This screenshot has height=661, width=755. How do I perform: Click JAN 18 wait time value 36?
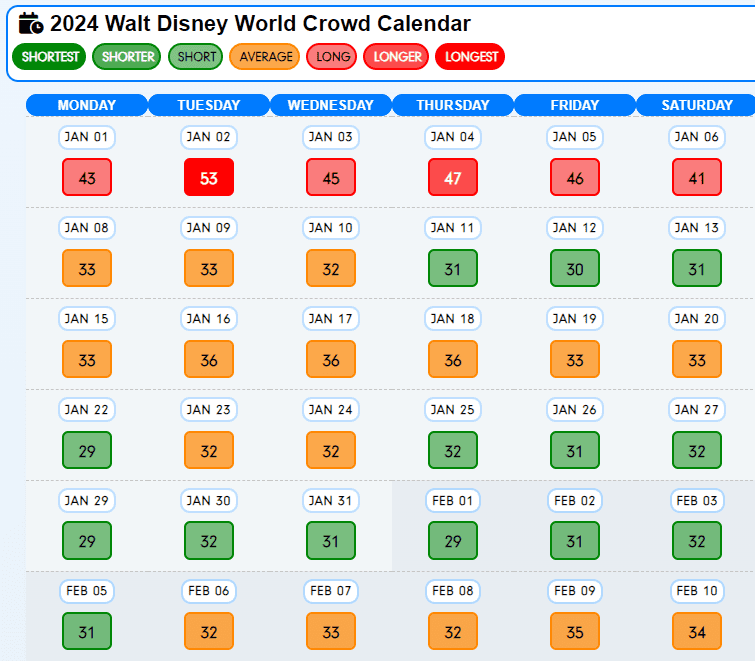pyautogui.click(x=453, y=359)
